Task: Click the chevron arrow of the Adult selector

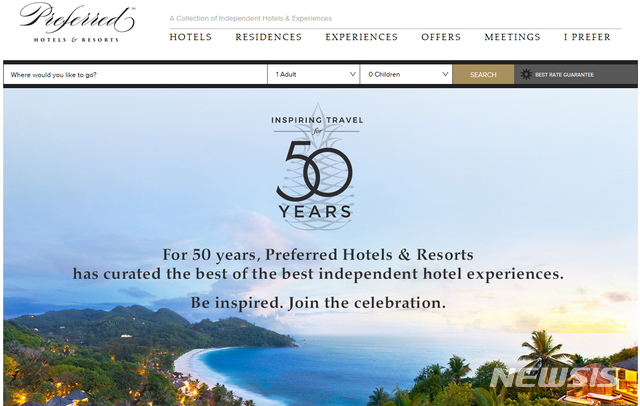Action: click(353, 74)
